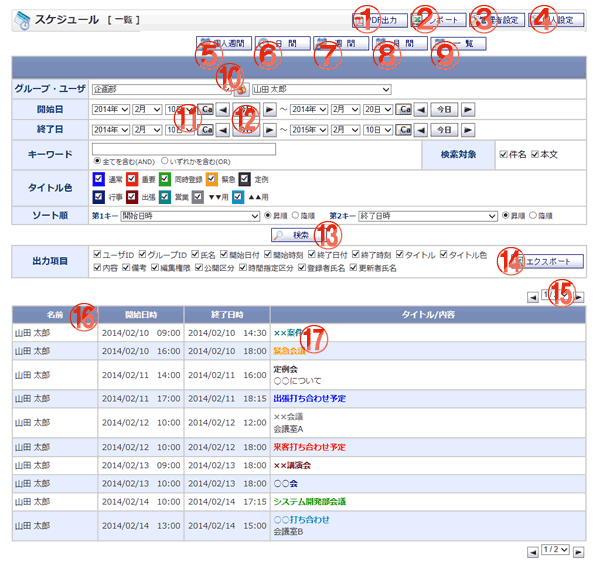Click the キーワード text input field
This screenshot has height=562, width=600.
(x=183, y=149)
